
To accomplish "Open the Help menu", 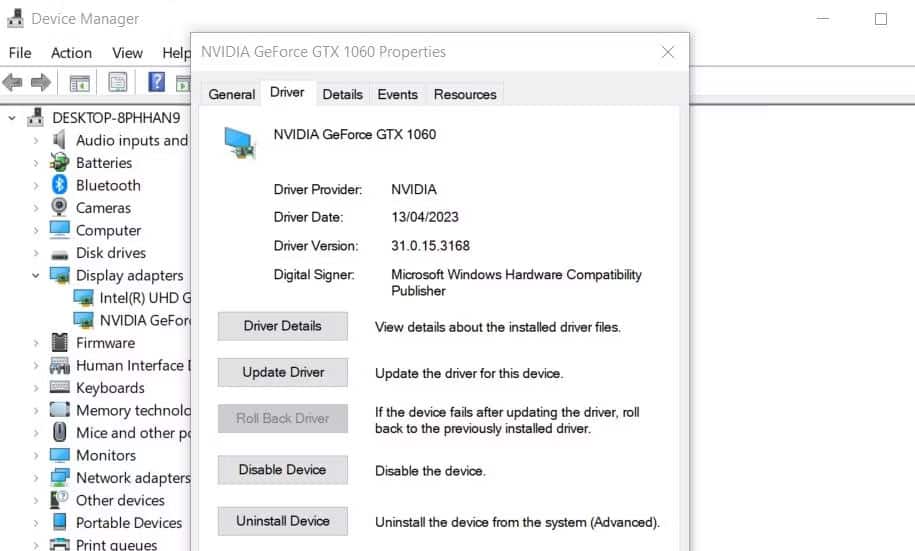I will 176,53.
